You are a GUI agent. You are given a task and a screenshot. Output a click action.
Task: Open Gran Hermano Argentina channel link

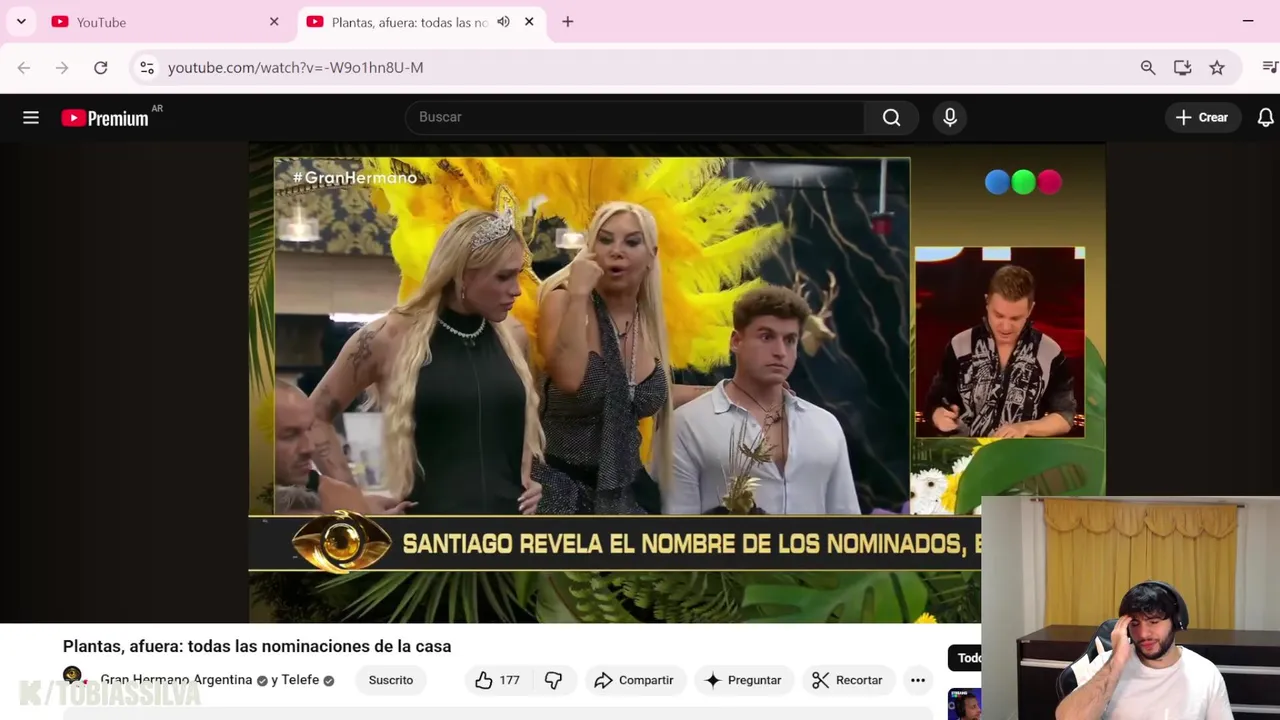pyautogui.click(x=176, y=680)
